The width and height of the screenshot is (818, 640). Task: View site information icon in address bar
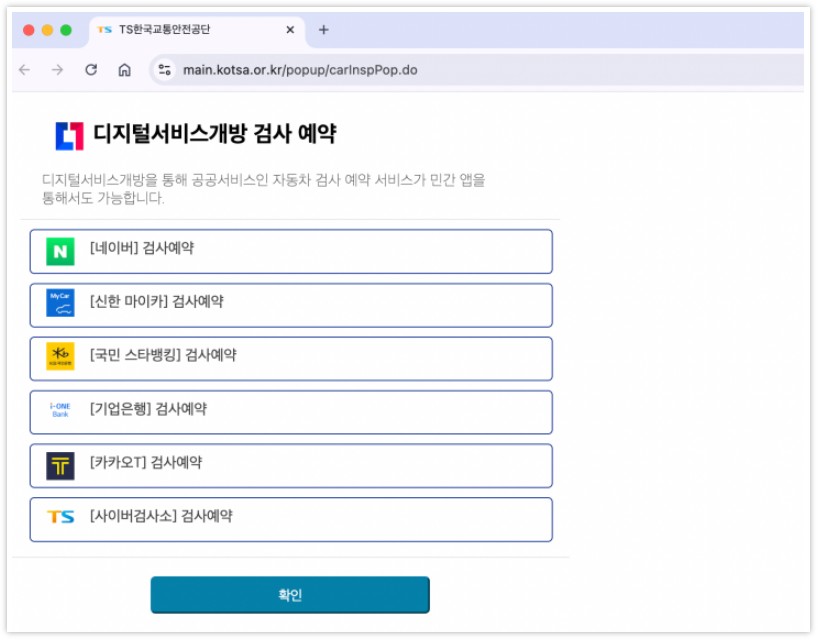click(165, 70)
